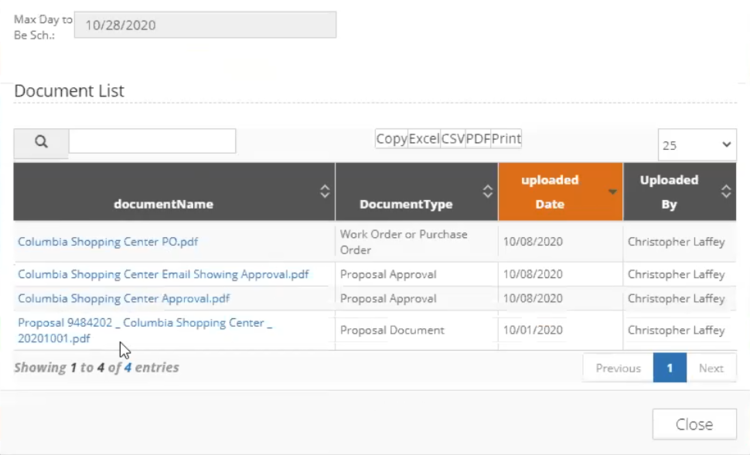
Task: Click the Document List heading
Action: 69,90
